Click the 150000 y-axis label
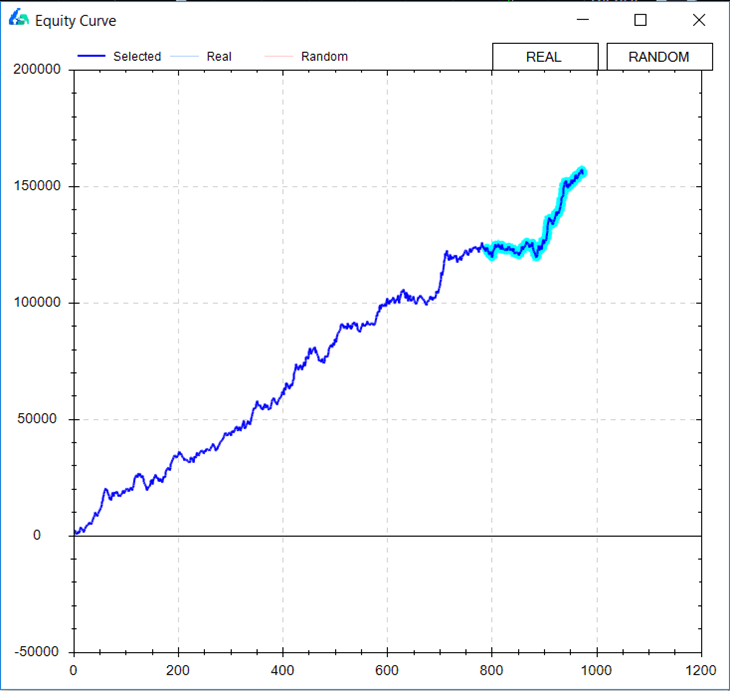 pos(39,187)
